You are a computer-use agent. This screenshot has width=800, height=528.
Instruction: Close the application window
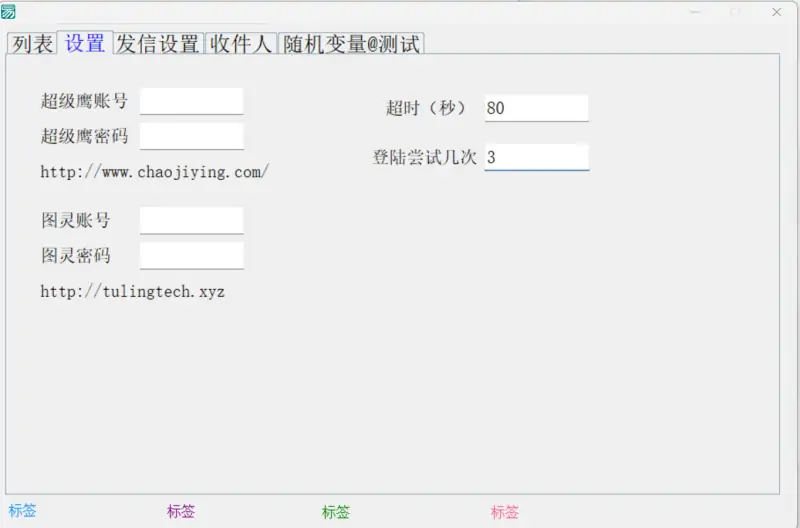776,12
